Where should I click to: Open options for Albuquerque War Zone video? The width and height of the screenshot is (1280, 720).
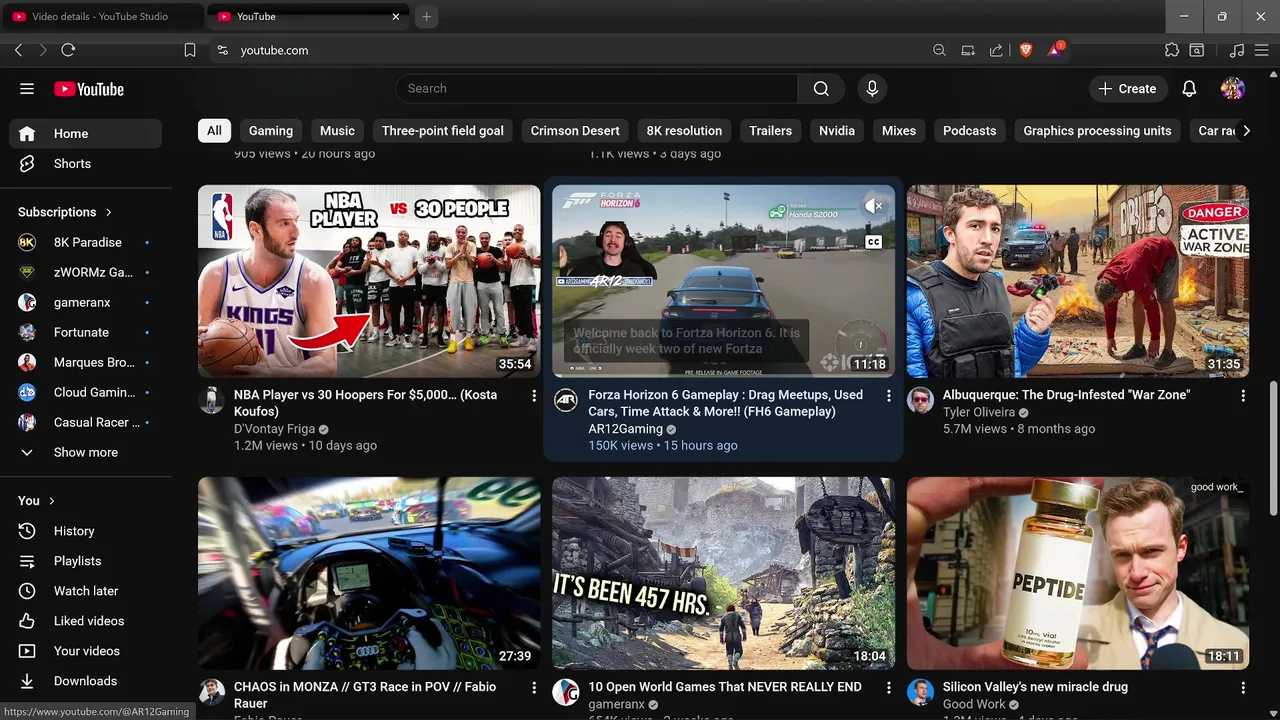point(1243,396)
